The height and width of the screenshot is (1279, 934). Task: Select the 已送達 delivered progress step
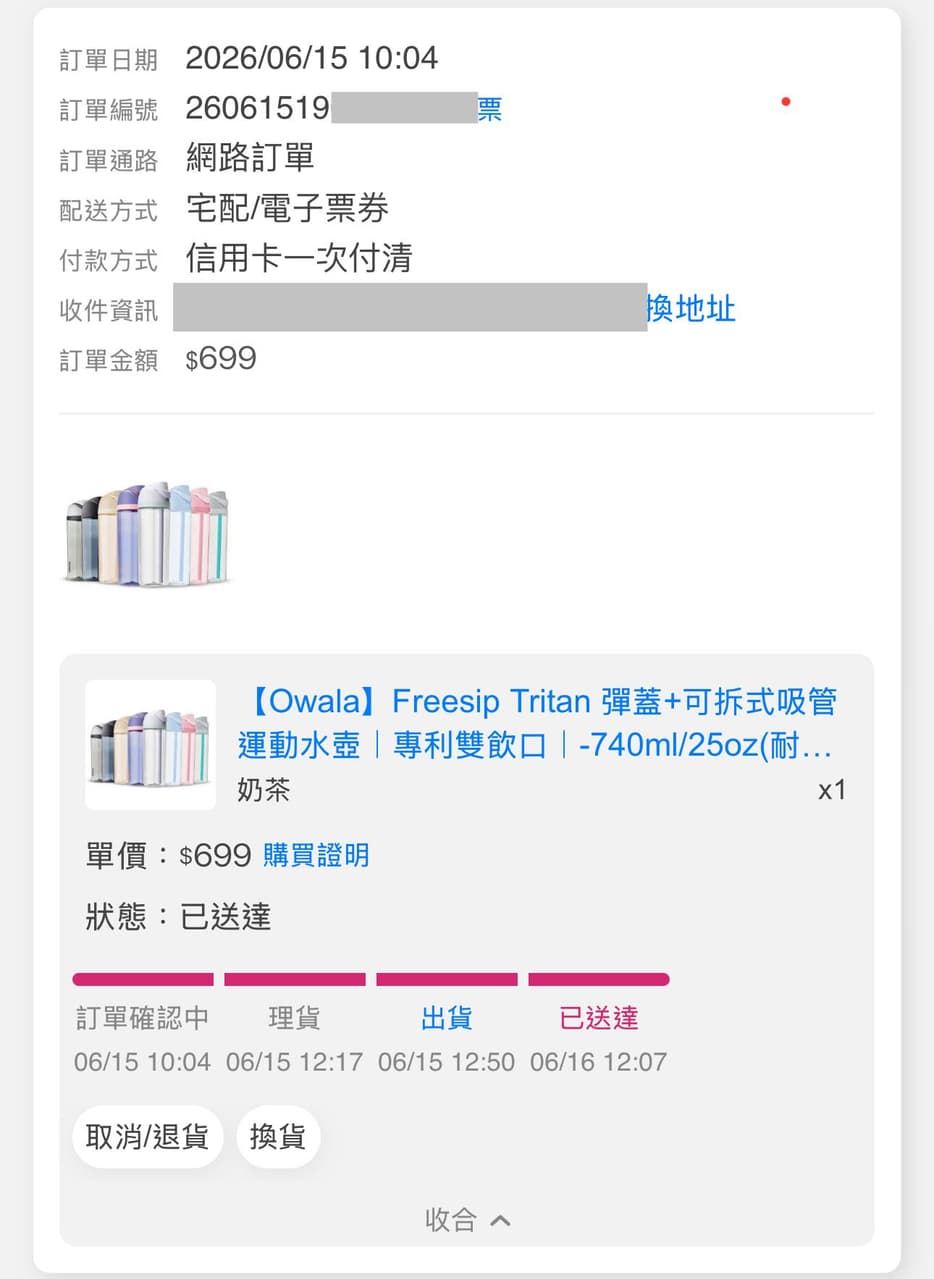coord(599,1018)
